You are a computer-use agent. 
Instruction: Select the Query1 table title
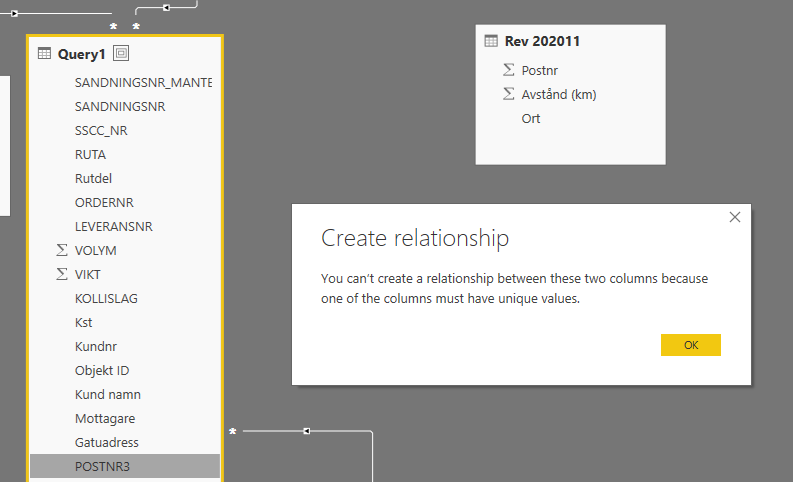pos(81,54)
